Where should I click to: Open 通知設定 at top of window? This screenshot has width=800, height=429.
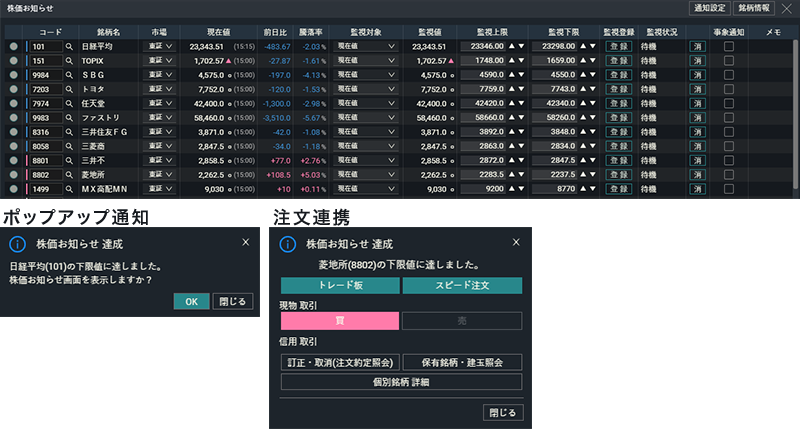[x=710, y=8]
